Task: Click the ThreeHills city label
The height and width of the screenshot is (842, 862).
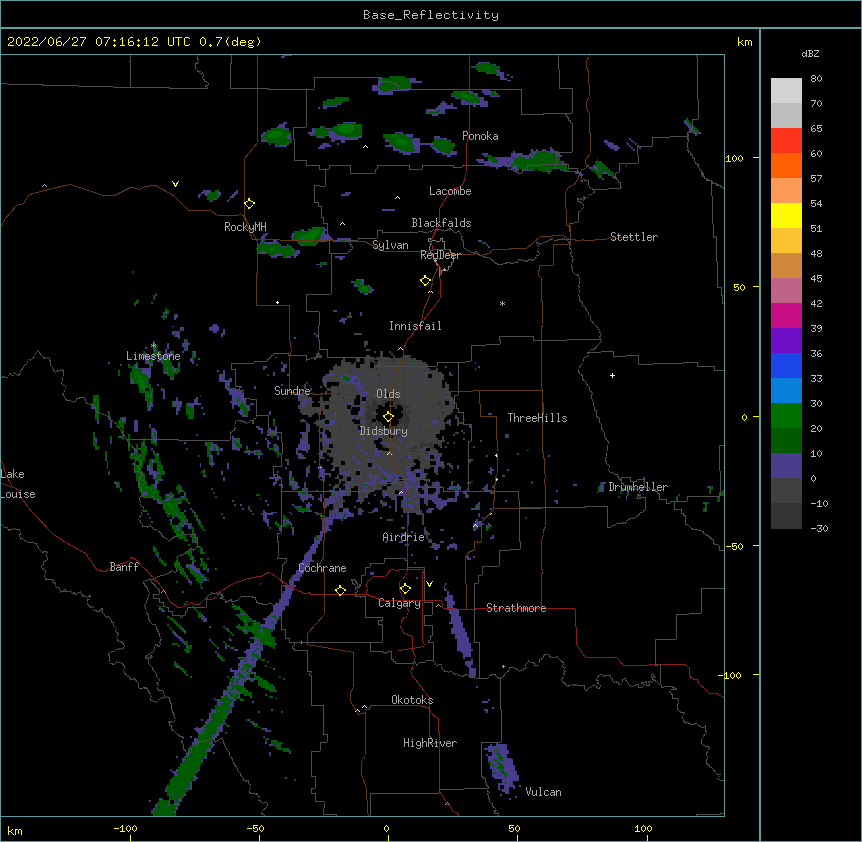Action: 537,418
